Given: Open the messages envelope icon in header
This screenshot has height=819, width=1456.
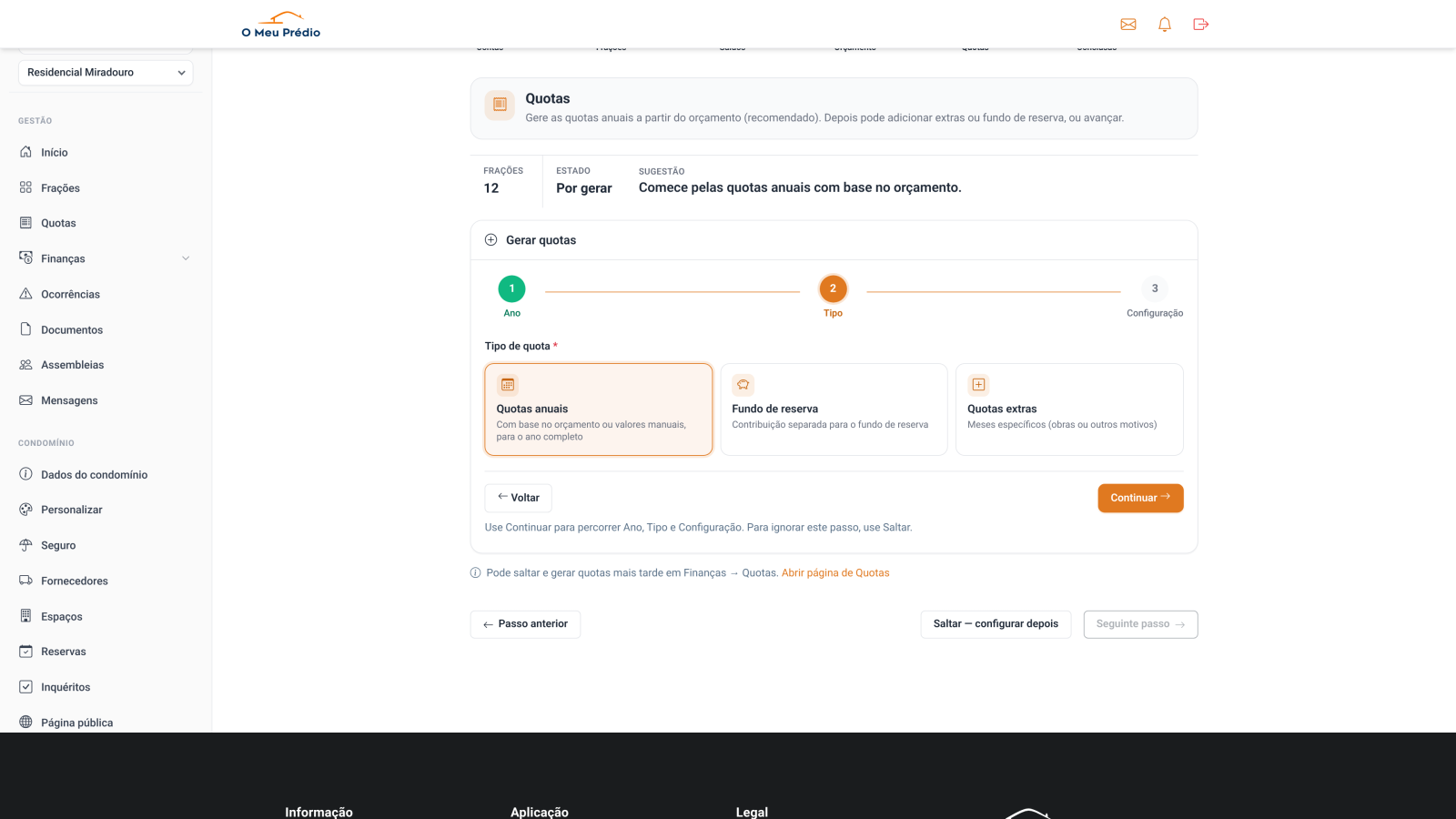Looking at the screenshot, I should click(1128, 25).
